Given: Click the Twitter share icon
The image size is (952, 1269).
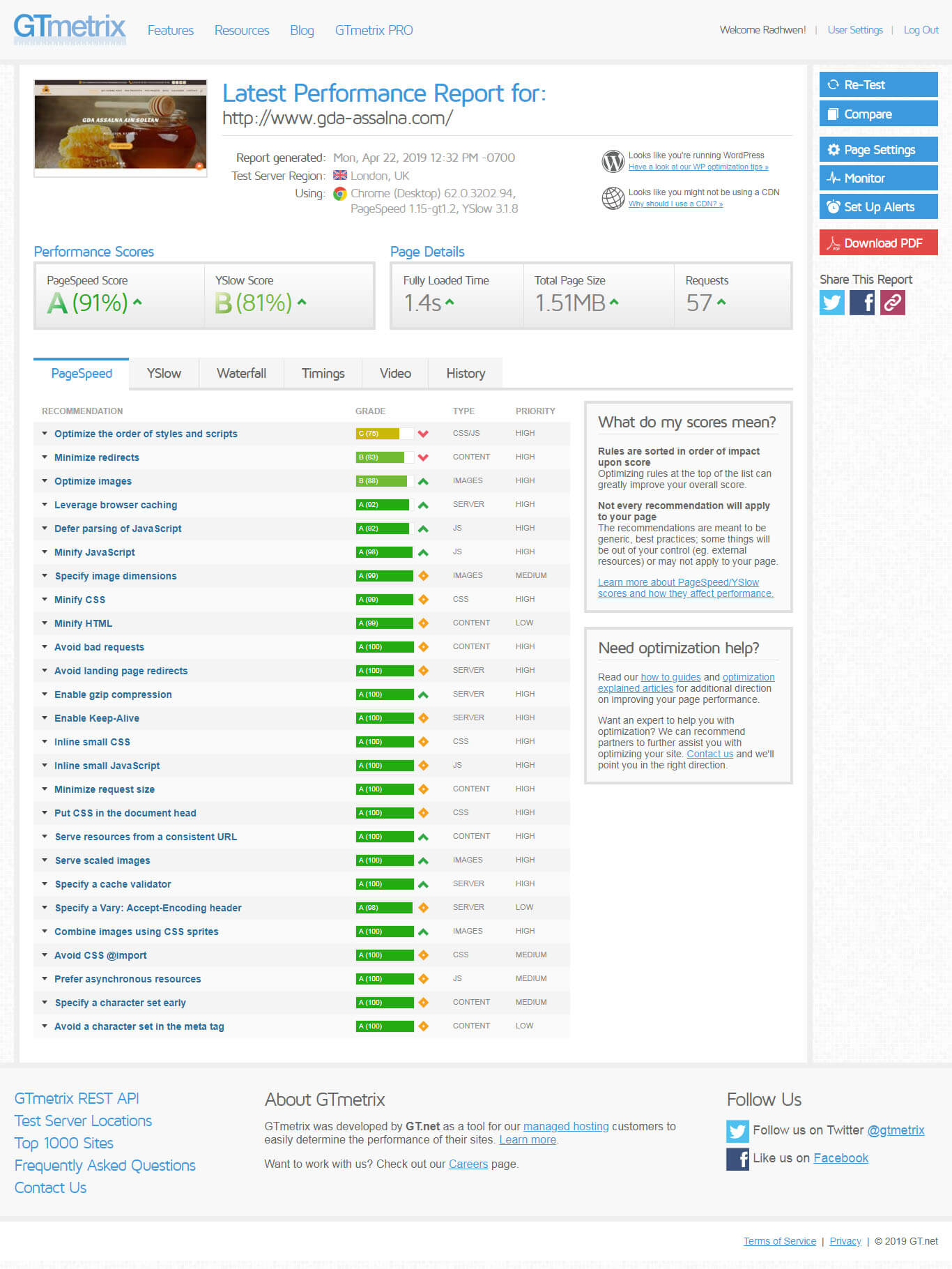Looking at the screenshot, I should [831, 303].
